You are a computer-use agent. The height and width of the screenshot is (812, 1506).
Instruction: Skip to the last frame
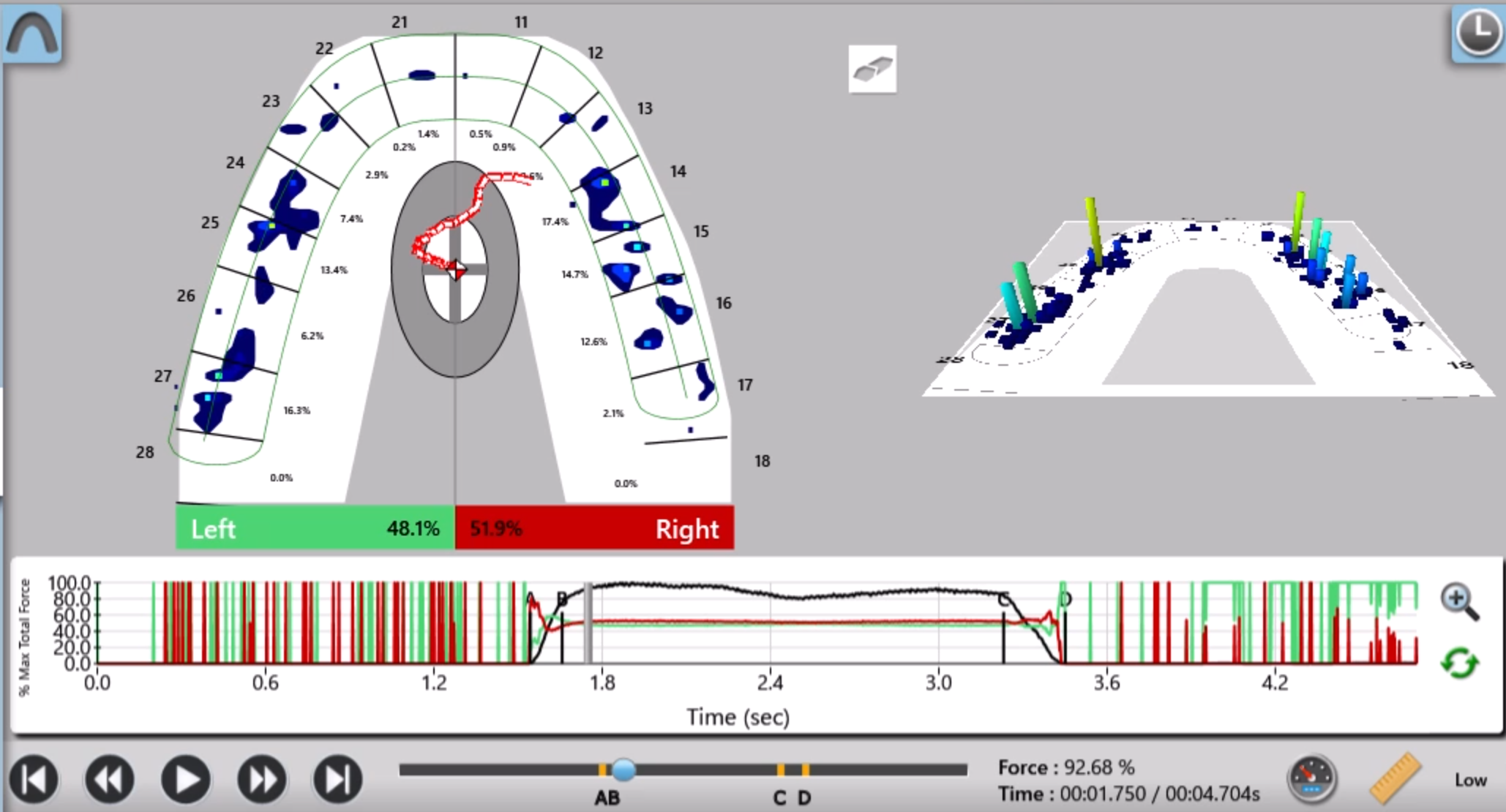337,779
